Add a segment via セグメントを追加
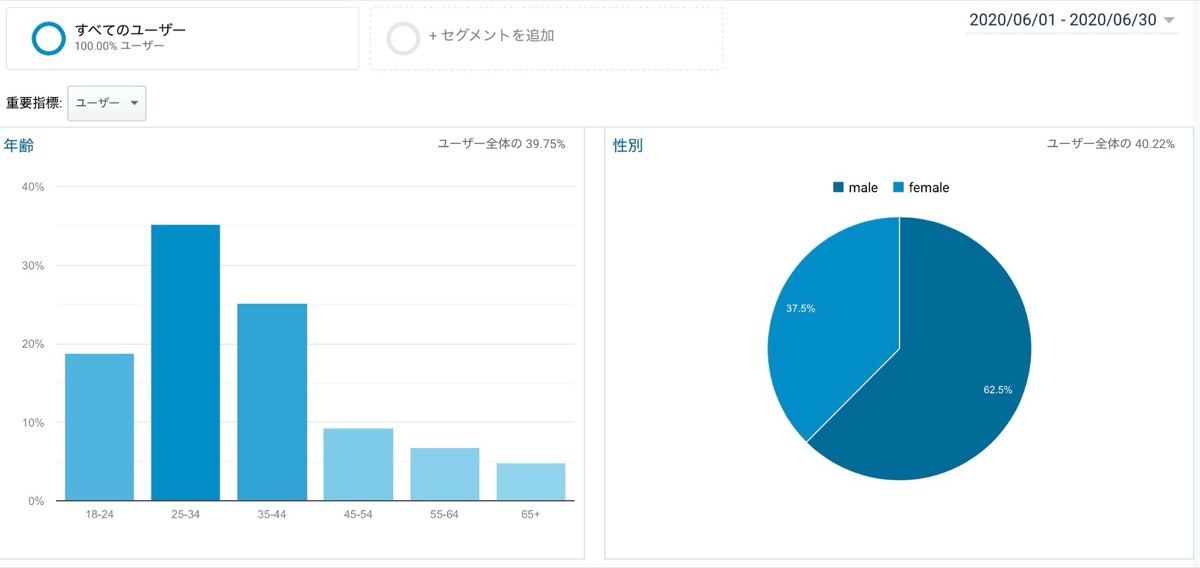 coord(546,39)
